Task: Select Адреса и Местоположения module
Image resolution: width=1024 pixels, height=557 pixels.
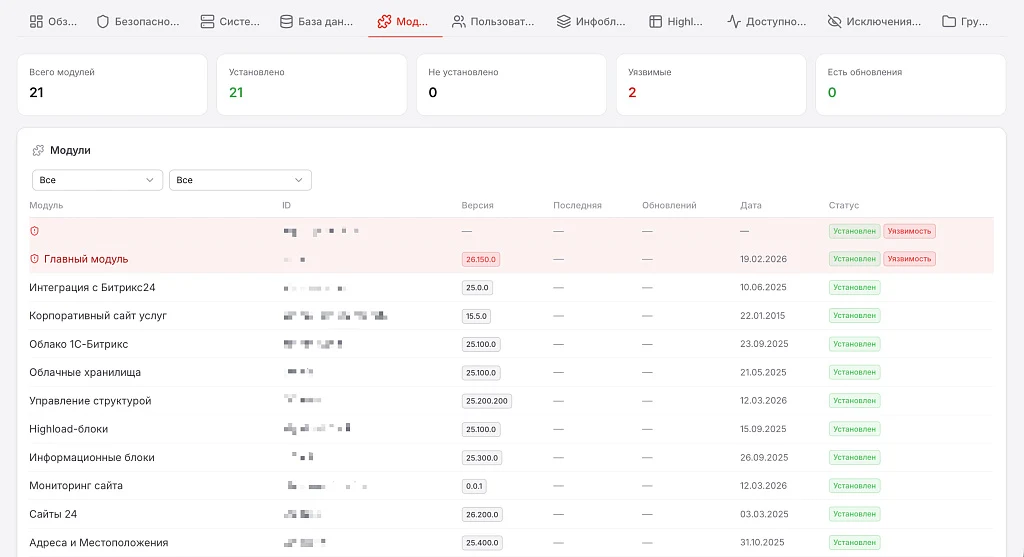Action: pyautogui.click(x=99, y=543)
